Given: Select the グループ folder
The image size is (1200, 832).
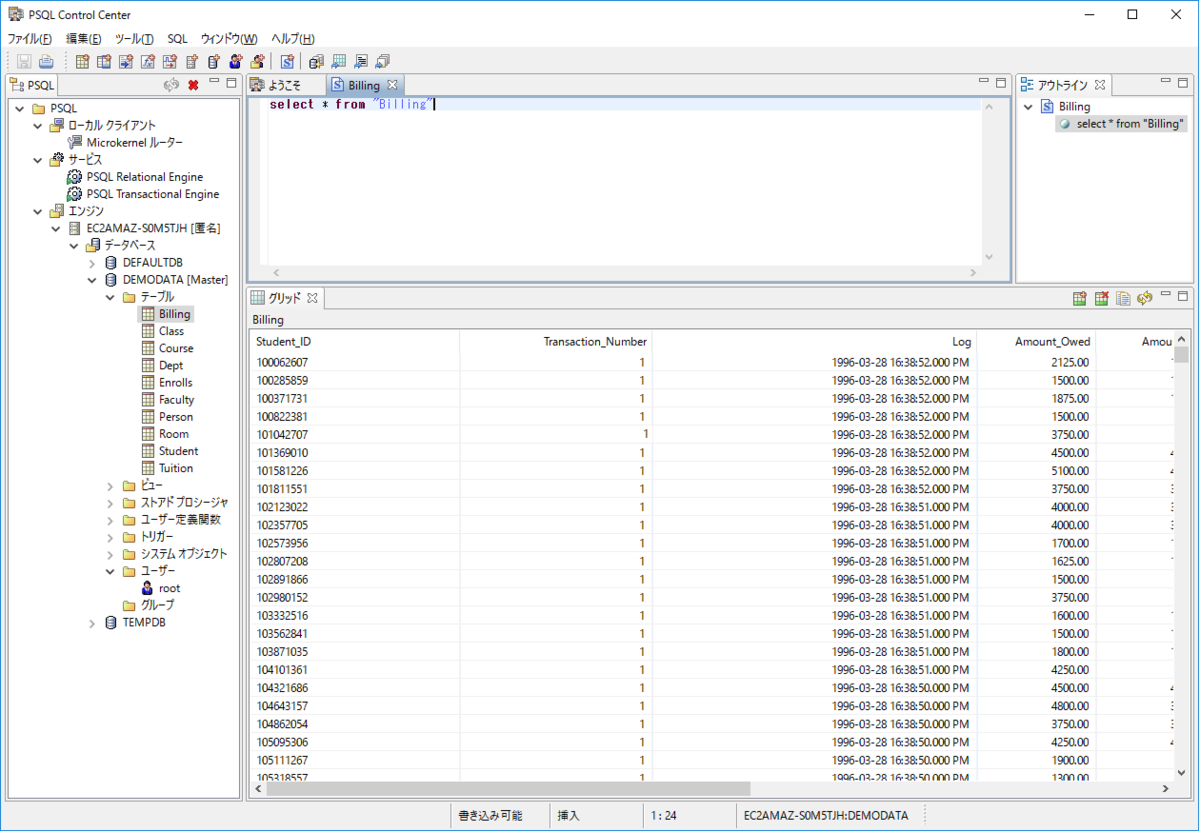Looking at the screenshot, I should (157, 605).
